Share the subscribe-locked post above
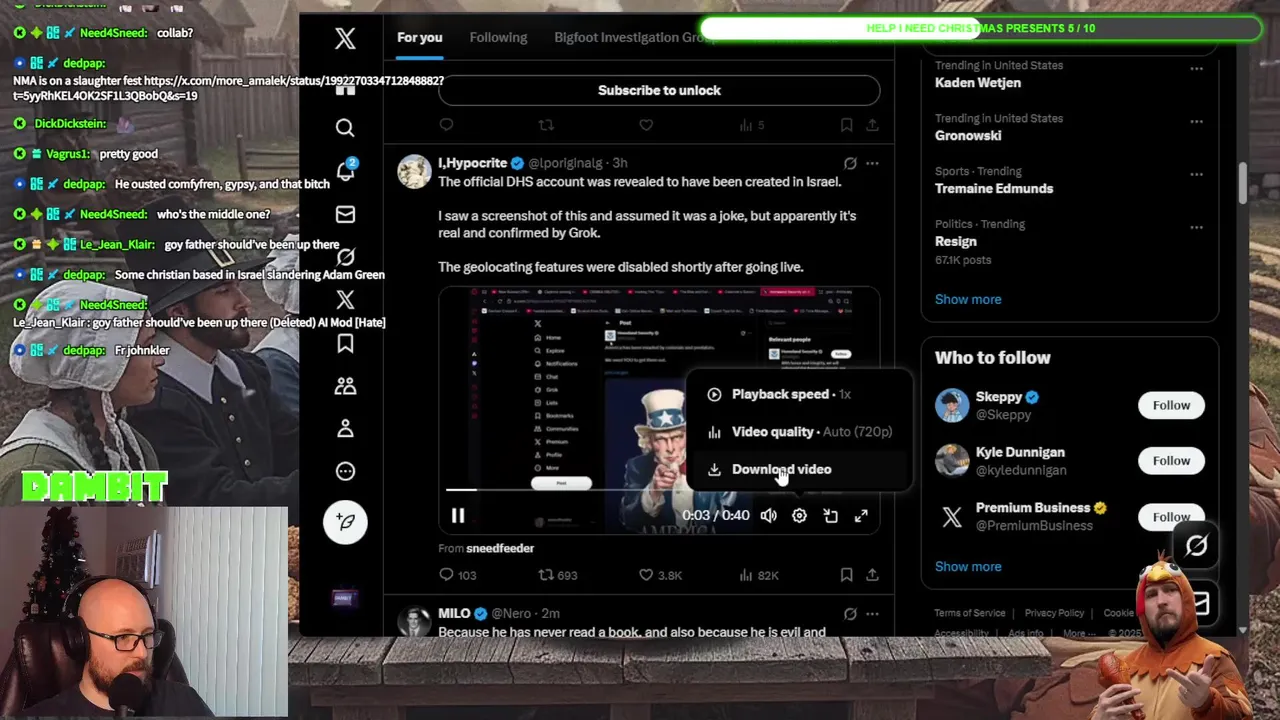Screen dimensions: 1280x720 pyautogui.click(x=872, y=125)
